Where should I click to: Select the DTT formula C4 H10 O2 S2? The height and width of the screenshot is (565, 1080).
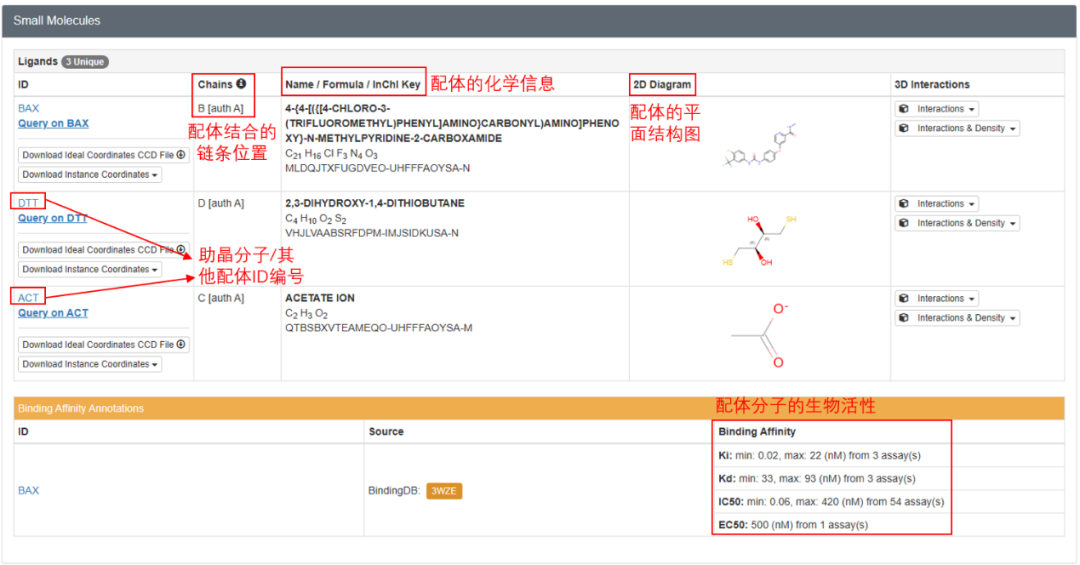[315, 219]
